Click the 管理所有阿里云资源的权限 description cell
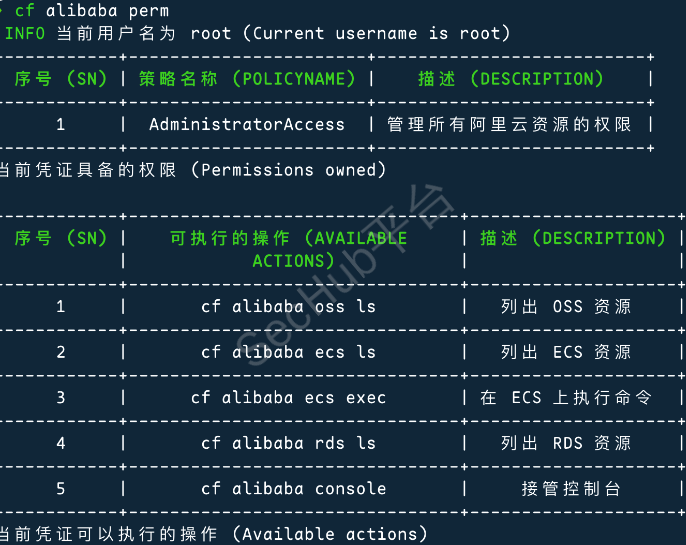 [510, 124]
